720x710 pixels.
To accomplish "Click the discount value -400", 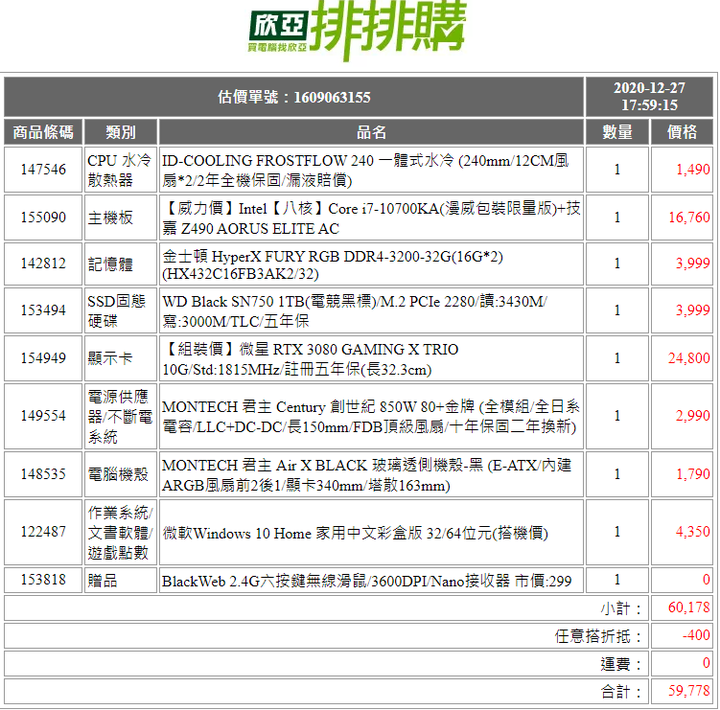I will [x=696, y=635].
